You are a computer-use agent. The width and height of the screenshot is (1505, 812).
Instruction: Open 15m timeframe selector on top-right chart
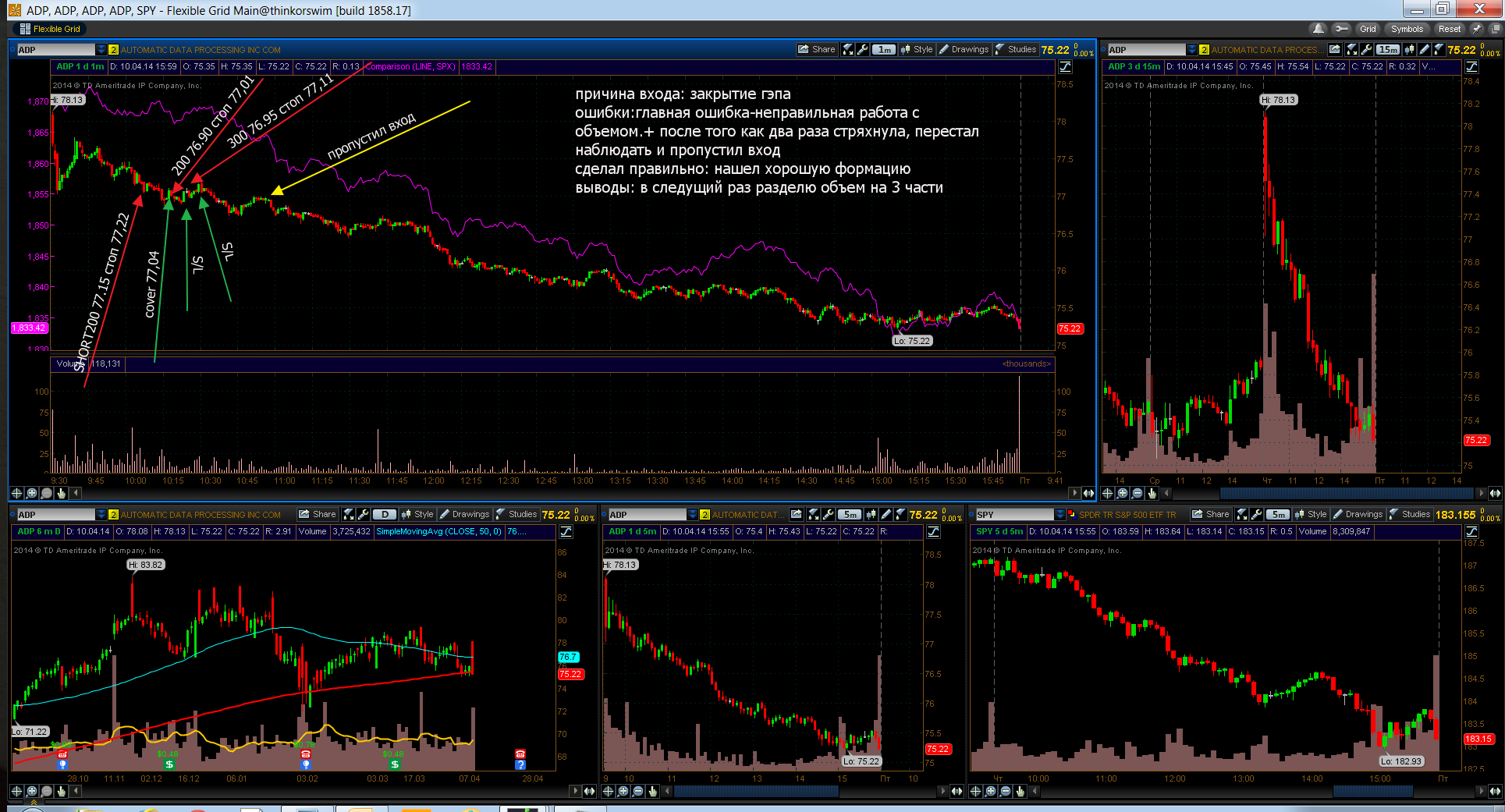pyautogui.click(x=1387, y=49)
